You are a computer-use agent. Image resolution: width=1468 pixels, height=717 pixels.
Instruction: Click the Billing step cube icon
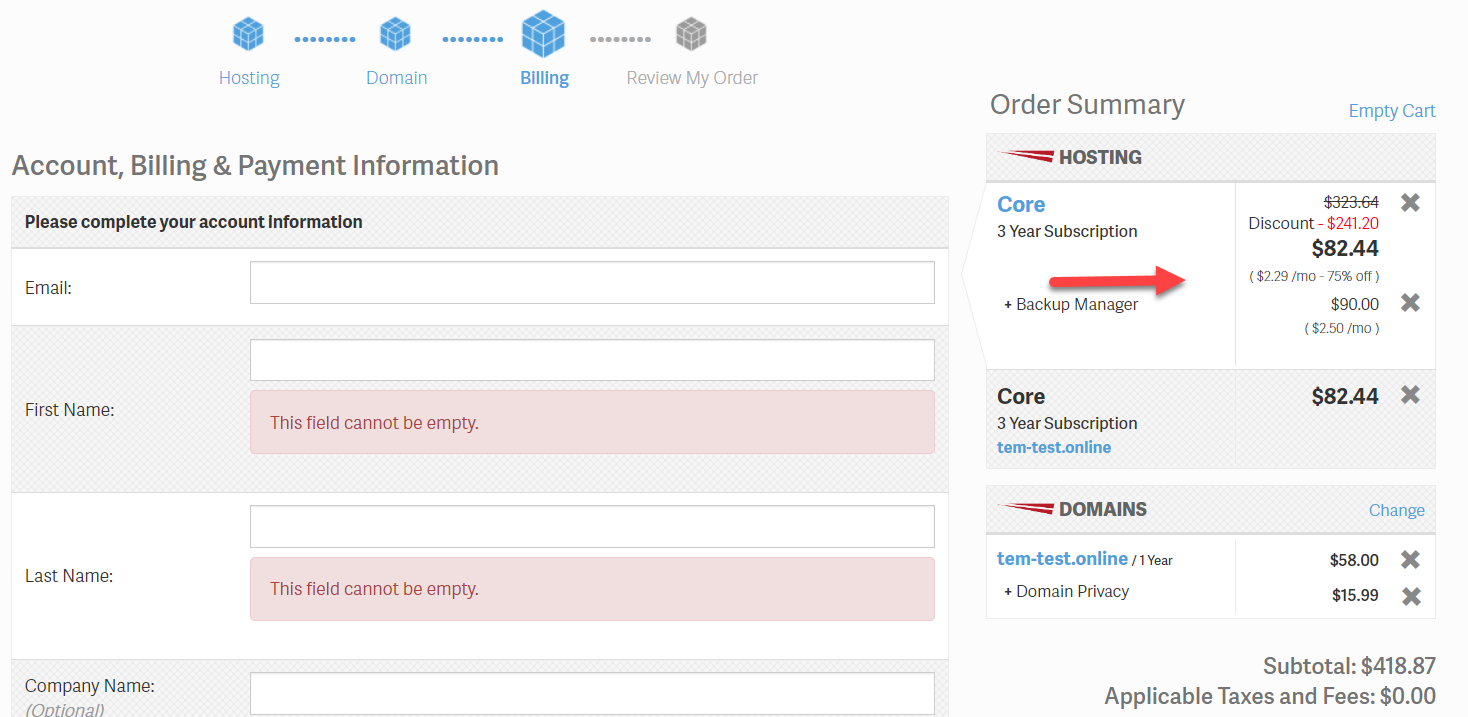(x=544, y=33)
